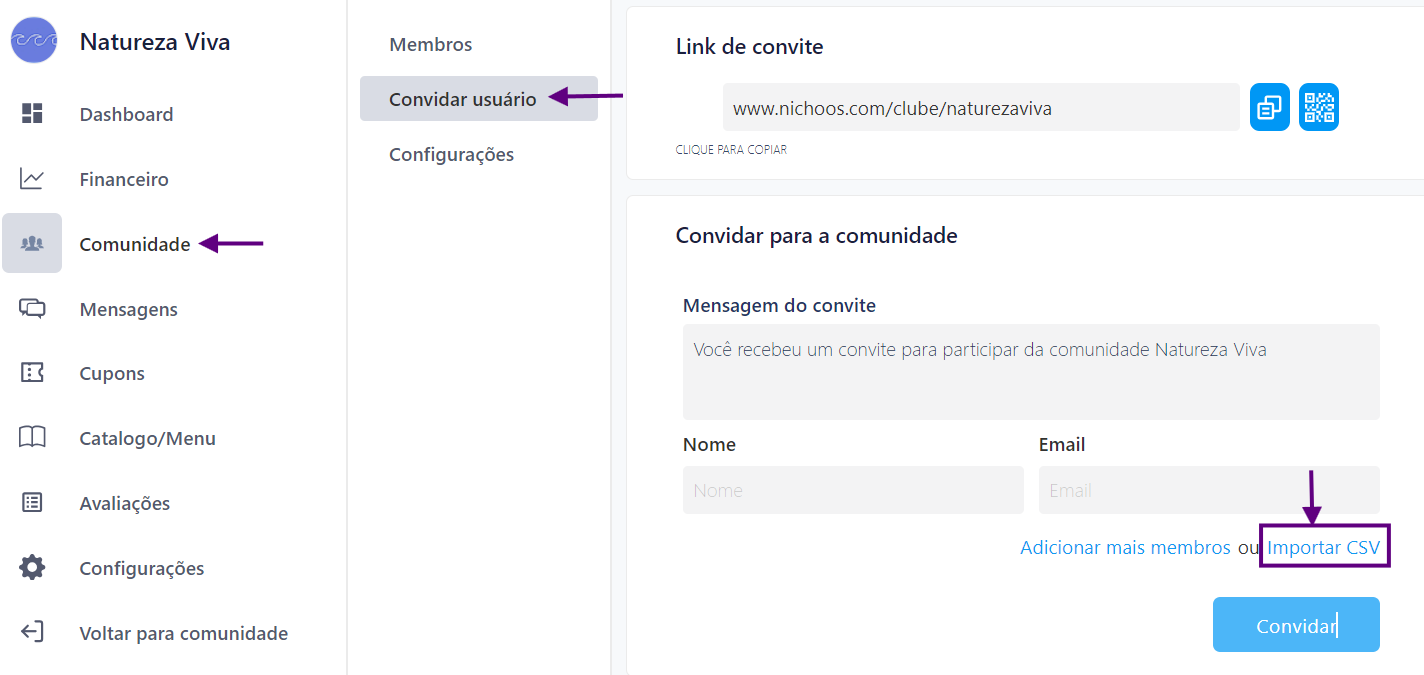Switch to Membros submenu item
The width and height of the screenshot is (1424, 675).
pos(431,44)
